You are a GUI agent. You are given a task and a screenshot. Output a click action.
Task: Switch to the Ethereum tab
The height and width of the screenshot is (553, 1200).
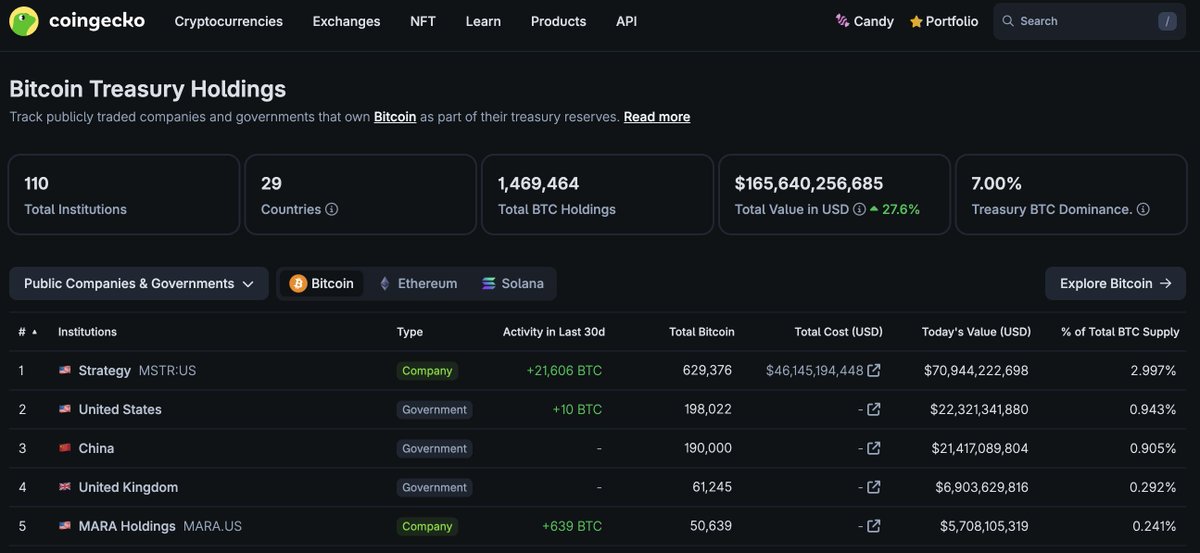tap(418, 284)
